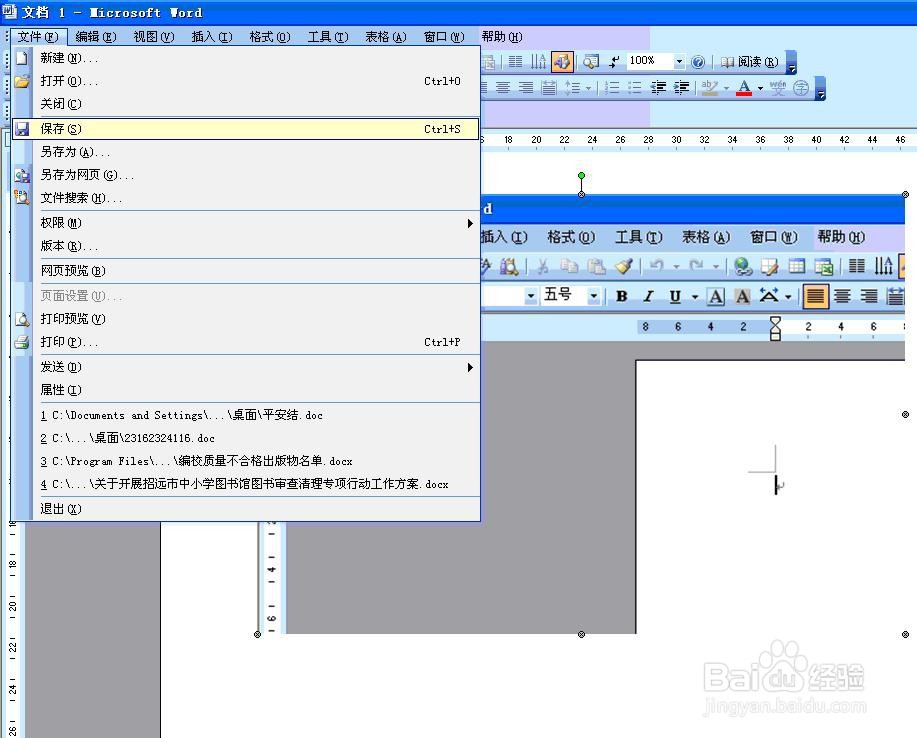Toggle Show/Hide formatting marks icon
The height and width of the screenshot is (738, 917).
[x=614, y=61]
